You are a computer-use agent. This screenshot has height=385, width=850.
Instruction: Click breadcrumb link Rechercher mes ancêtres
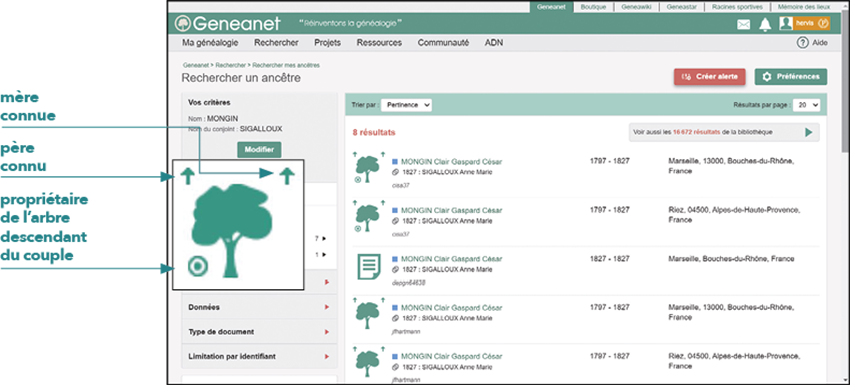click(x=286, y=65)
